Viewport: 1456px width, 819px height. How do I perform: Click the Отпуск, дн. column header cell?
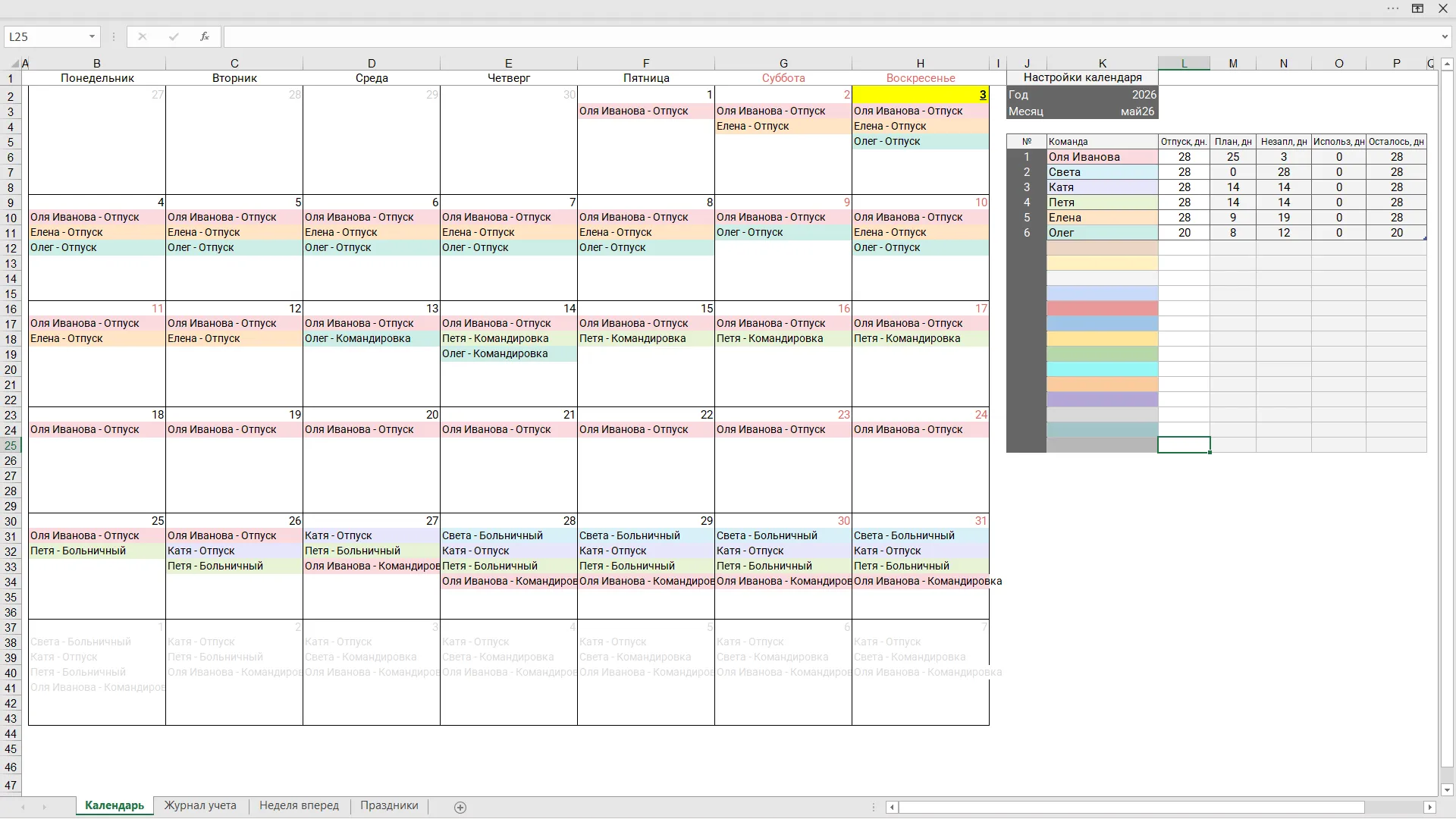[1184, 142]
